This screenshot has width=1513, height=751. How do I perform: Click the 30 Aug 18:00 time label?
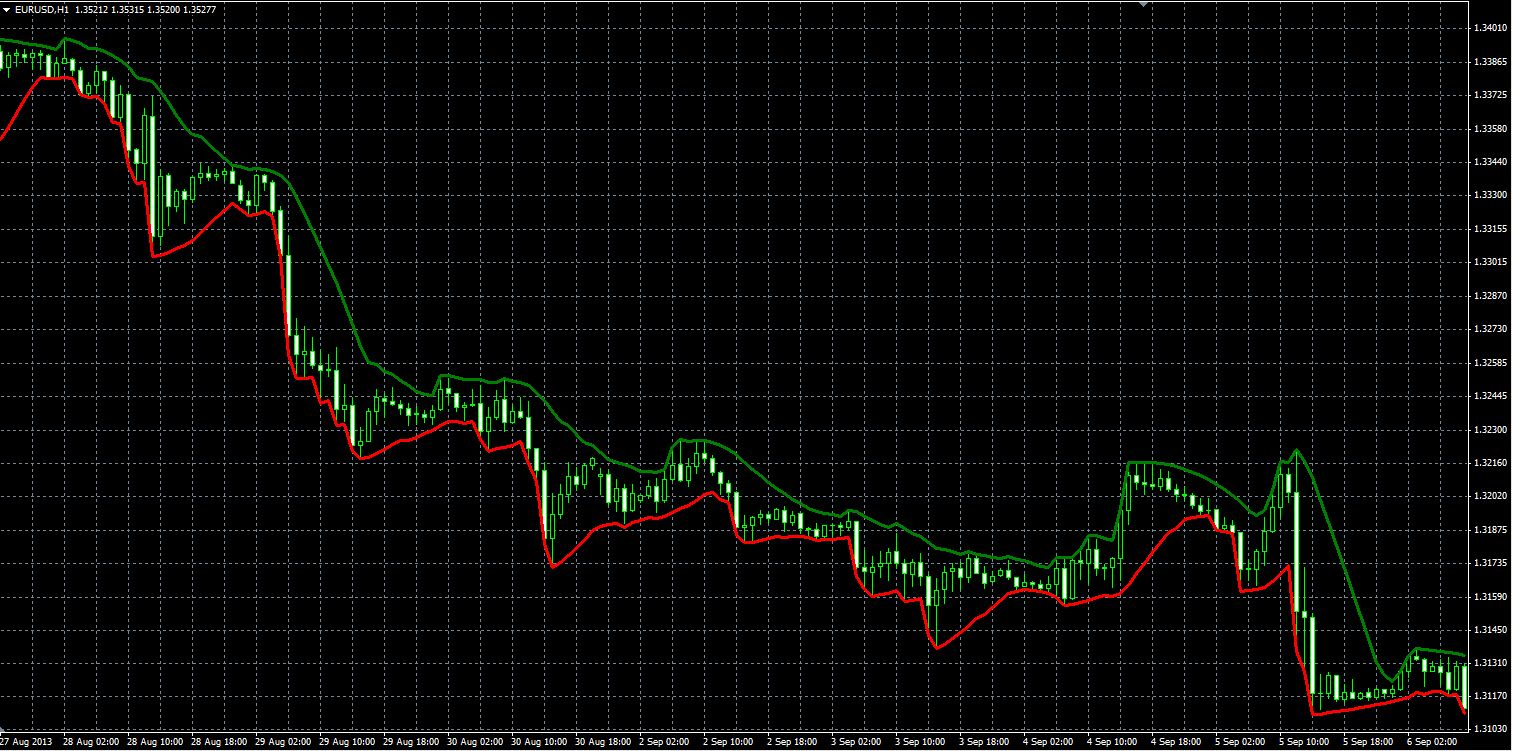[x=602, y=743]
